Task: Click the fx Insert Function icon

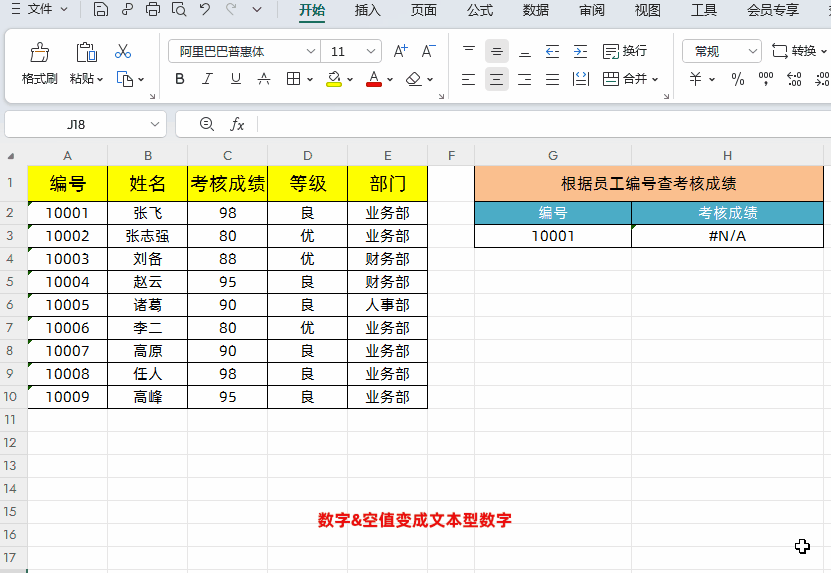Action: (237, 125)
